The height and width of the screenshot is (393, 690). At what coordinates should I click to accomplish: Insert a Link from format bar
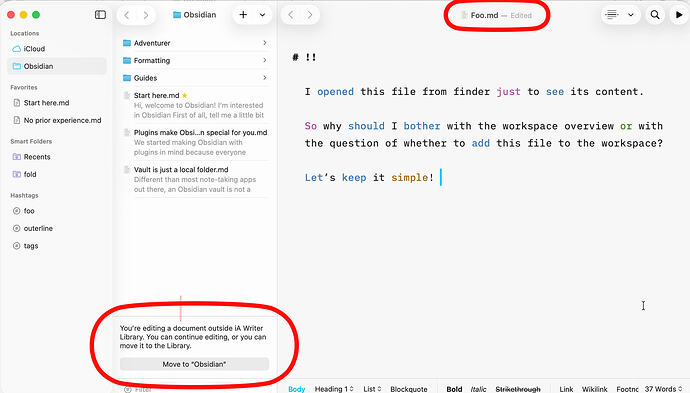566,389
